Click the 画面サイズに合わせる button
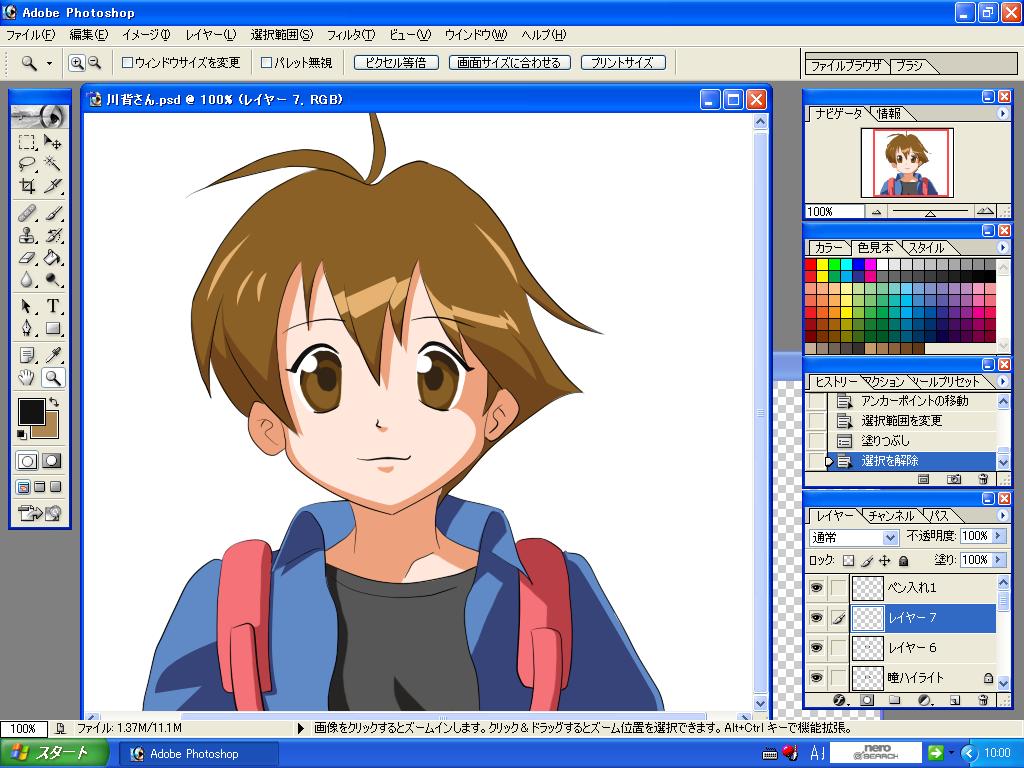The width and height of the screenshot is (1024, 768). 509,63
